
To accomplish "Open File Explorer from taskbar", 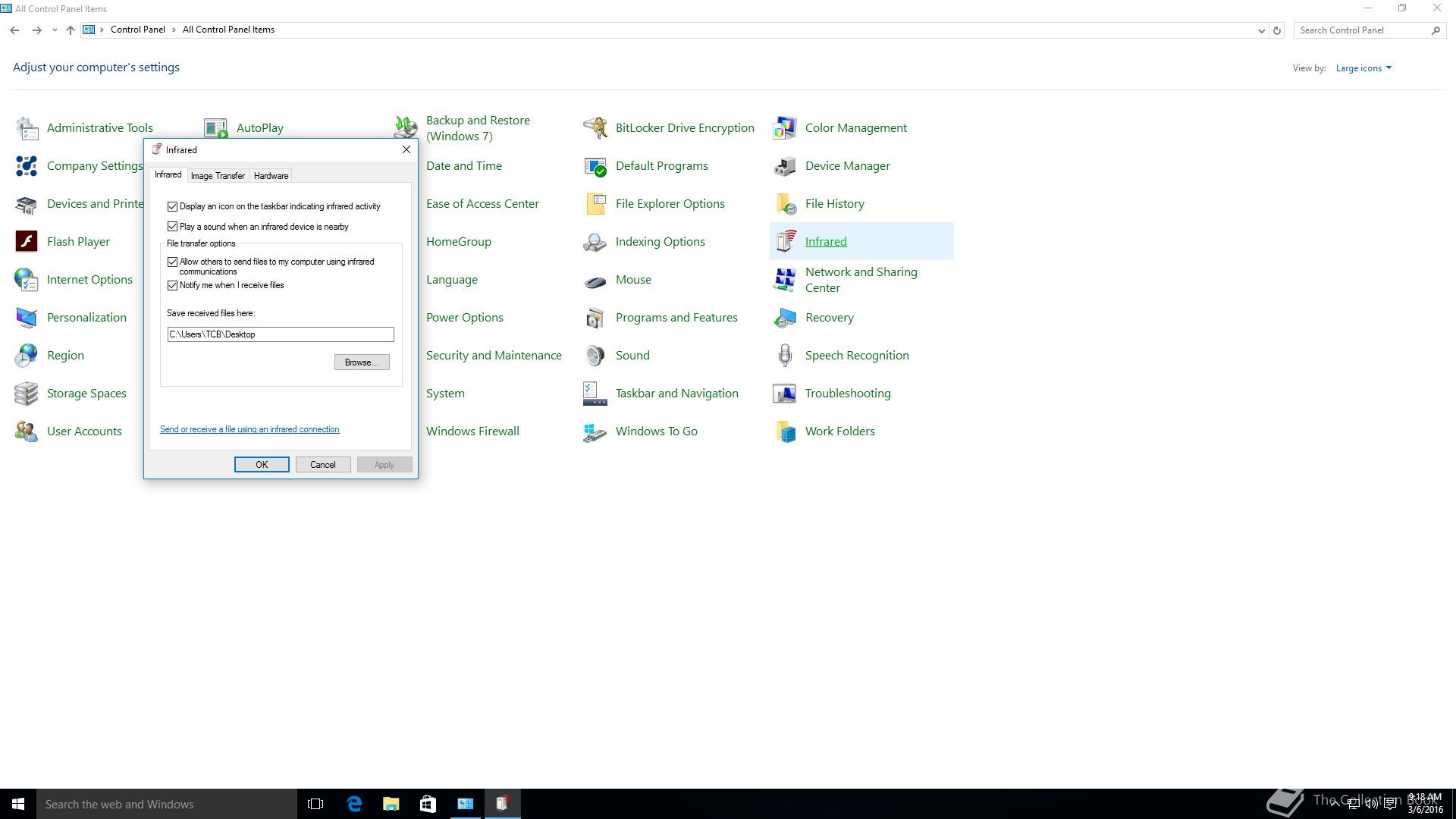I will pyautogui.click(x=391, y=804).
